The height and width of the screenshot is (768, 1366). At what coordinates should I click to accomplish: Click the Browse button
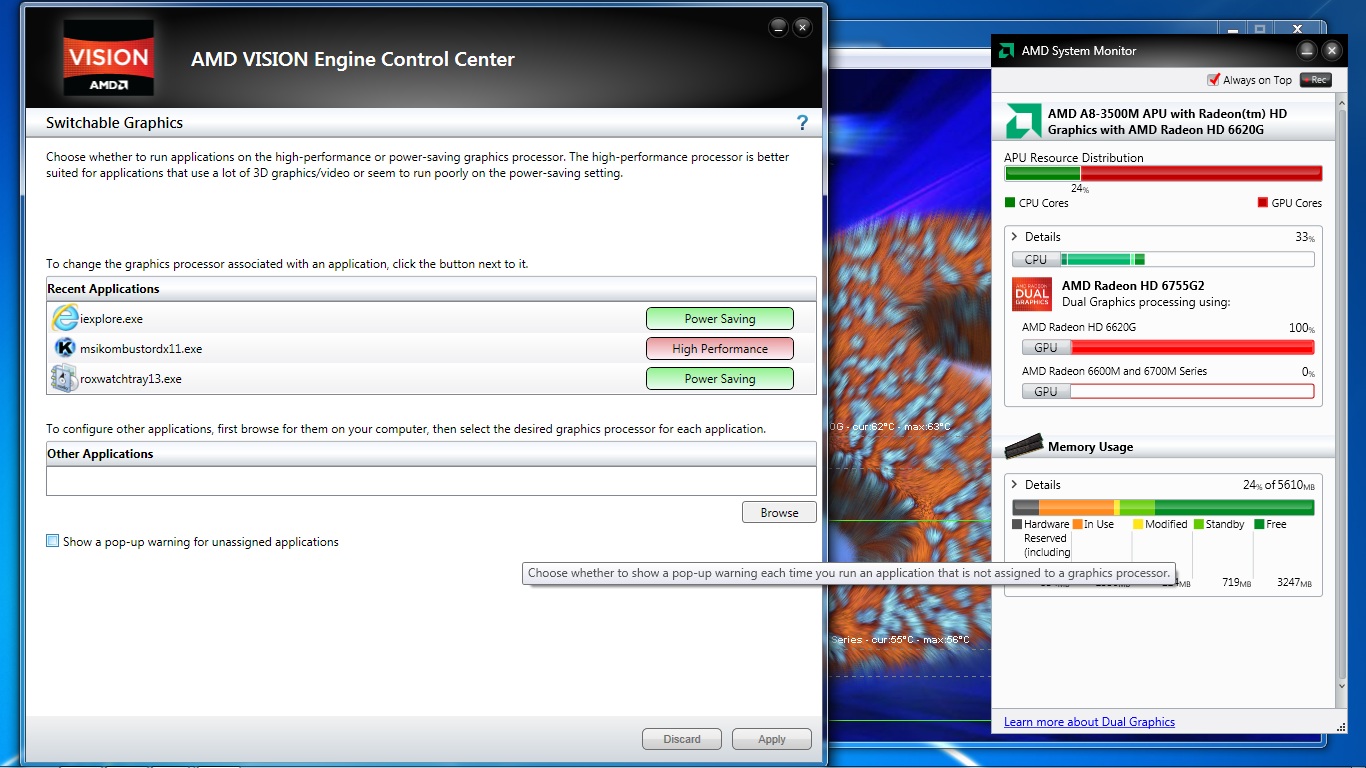coord(779,512)
